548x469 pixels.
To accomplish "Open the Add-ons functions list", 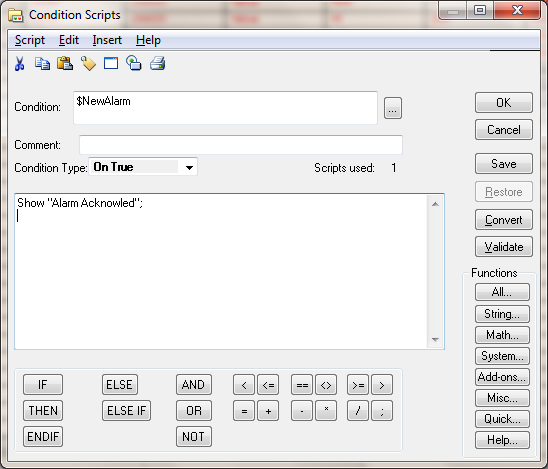I will click(x=502, y=377).
